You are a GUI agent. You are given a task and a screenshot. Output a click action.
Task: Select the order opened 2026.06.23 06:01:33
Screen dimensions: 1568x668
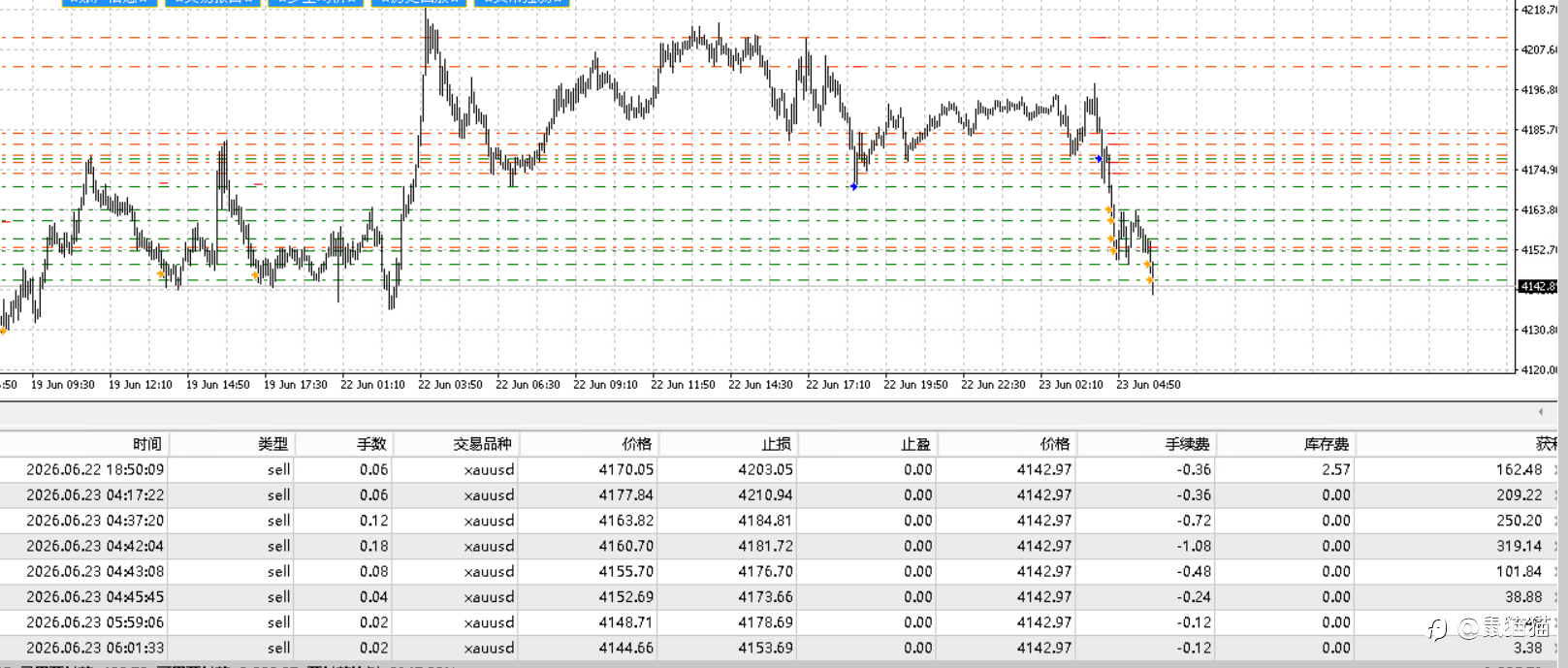pyautogui.click(x=779, y=648)
